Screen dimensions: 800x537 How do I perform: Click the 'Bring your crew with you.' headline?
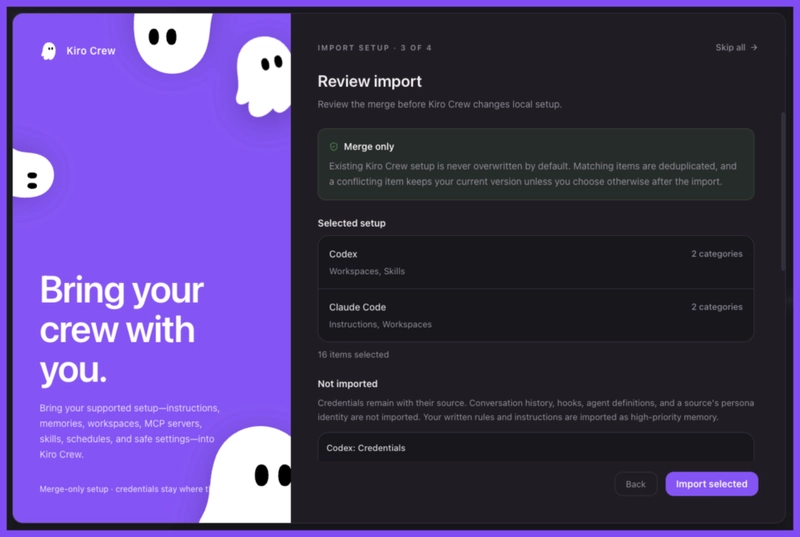pyautogui.click(x=122, y=329)
